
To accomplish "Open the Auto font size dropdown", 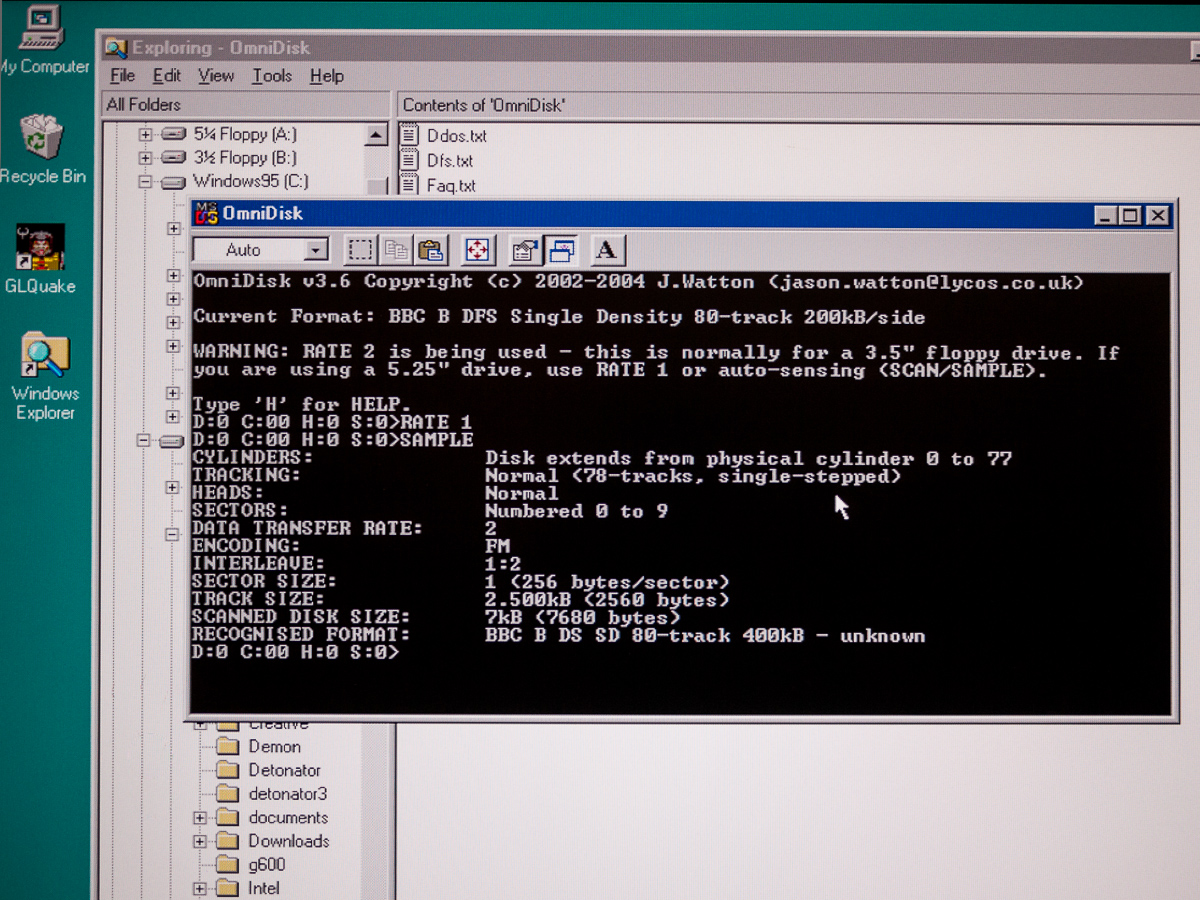I will (x=316, y=250).
